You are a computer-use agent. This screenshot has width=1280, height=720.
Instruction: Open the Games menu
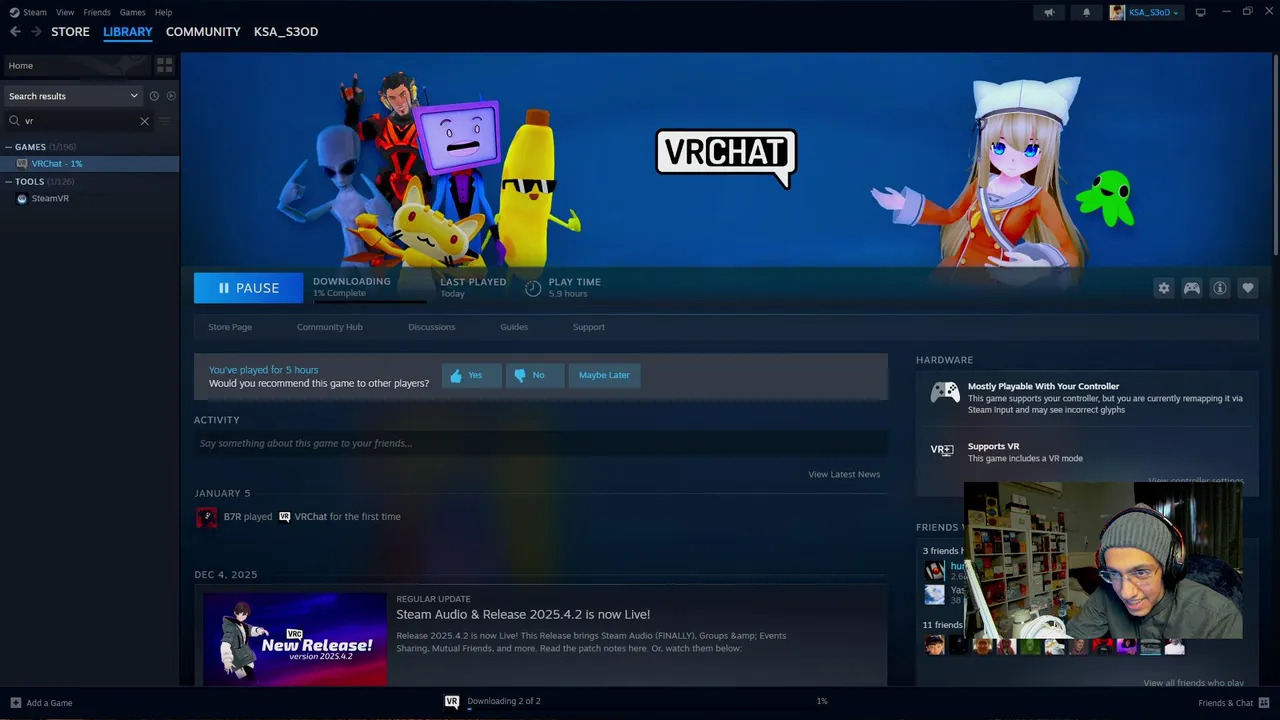tap(132, 12)
